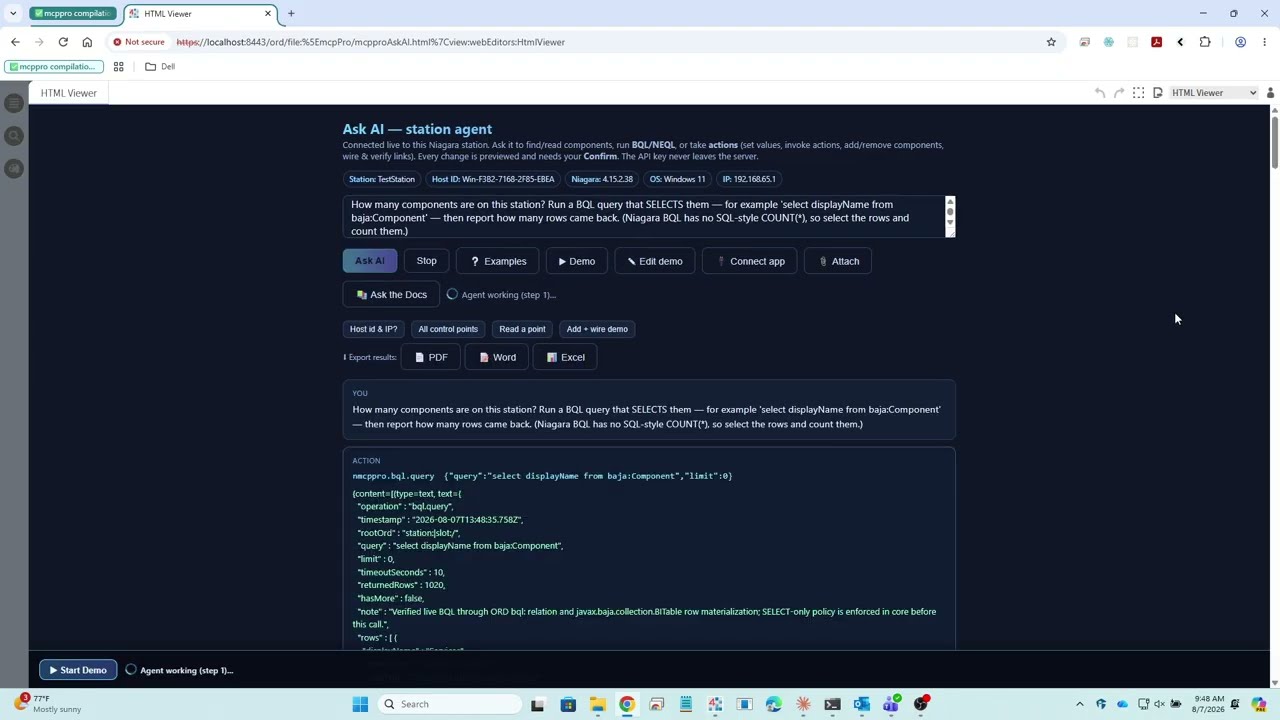
Task: Export results as Excel
Action: pos(565,357)
